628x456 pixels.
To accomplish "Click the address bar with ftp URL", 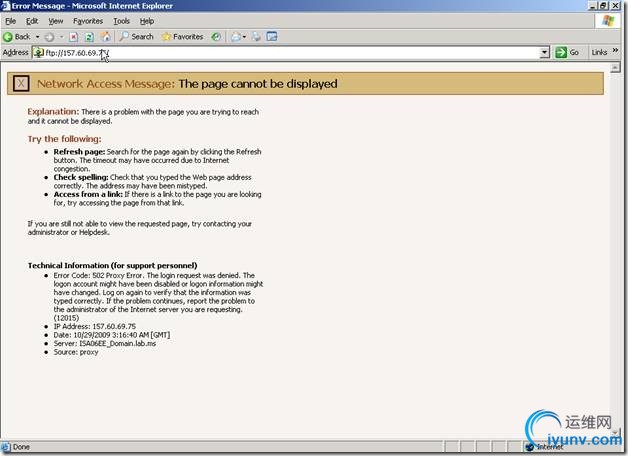I will [x=291, y=52].
